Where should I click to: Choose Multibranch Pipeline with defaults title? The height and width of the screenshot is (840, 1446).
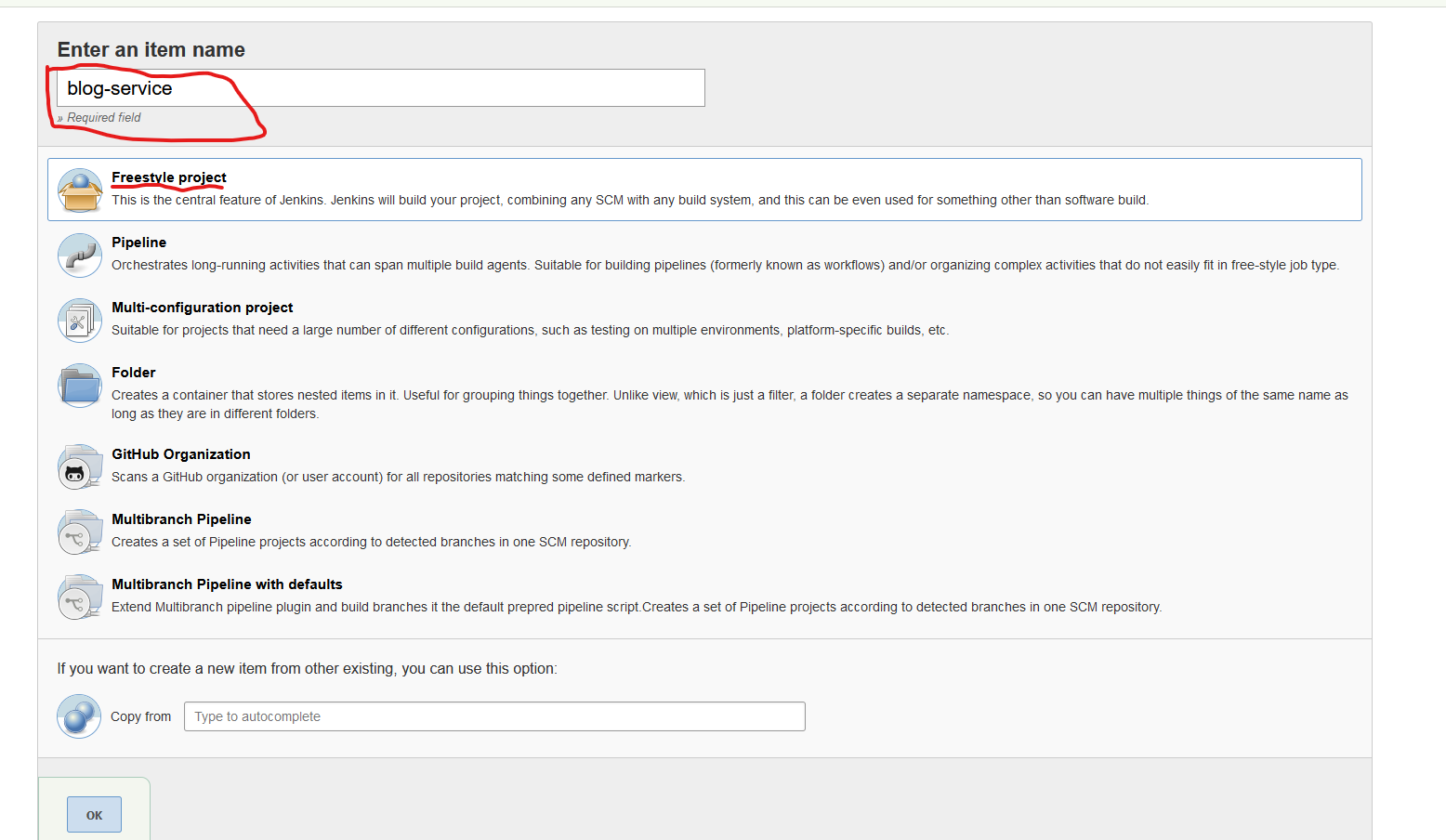228,584
